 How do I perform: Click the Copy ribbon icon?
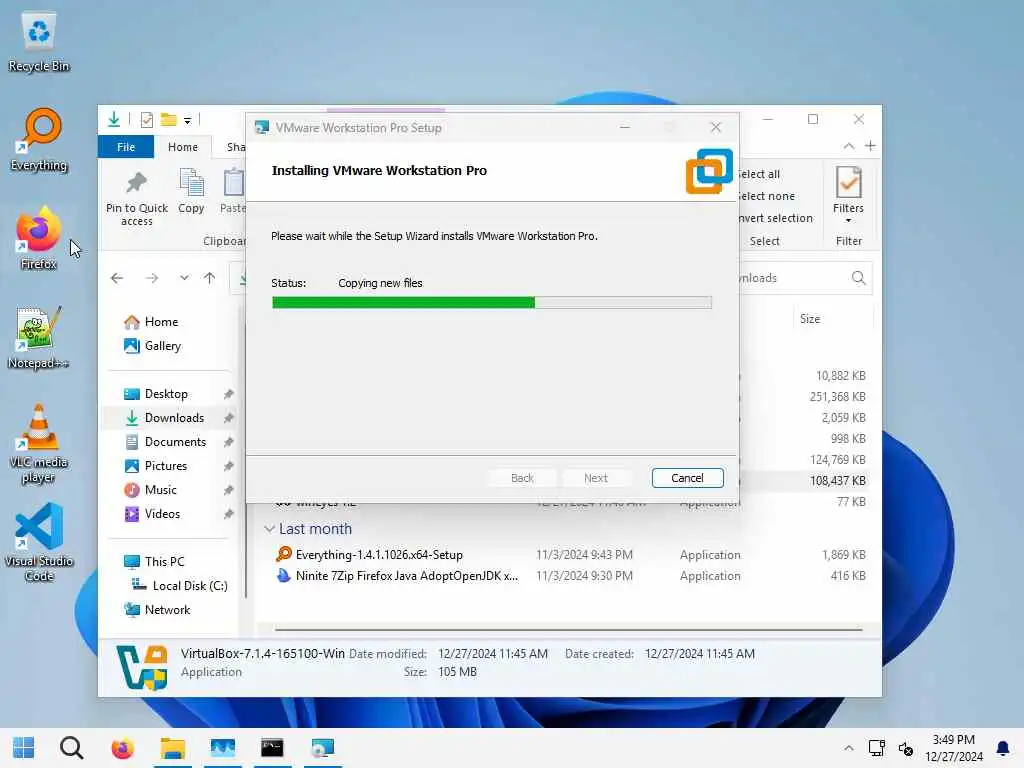coord(191,191)
